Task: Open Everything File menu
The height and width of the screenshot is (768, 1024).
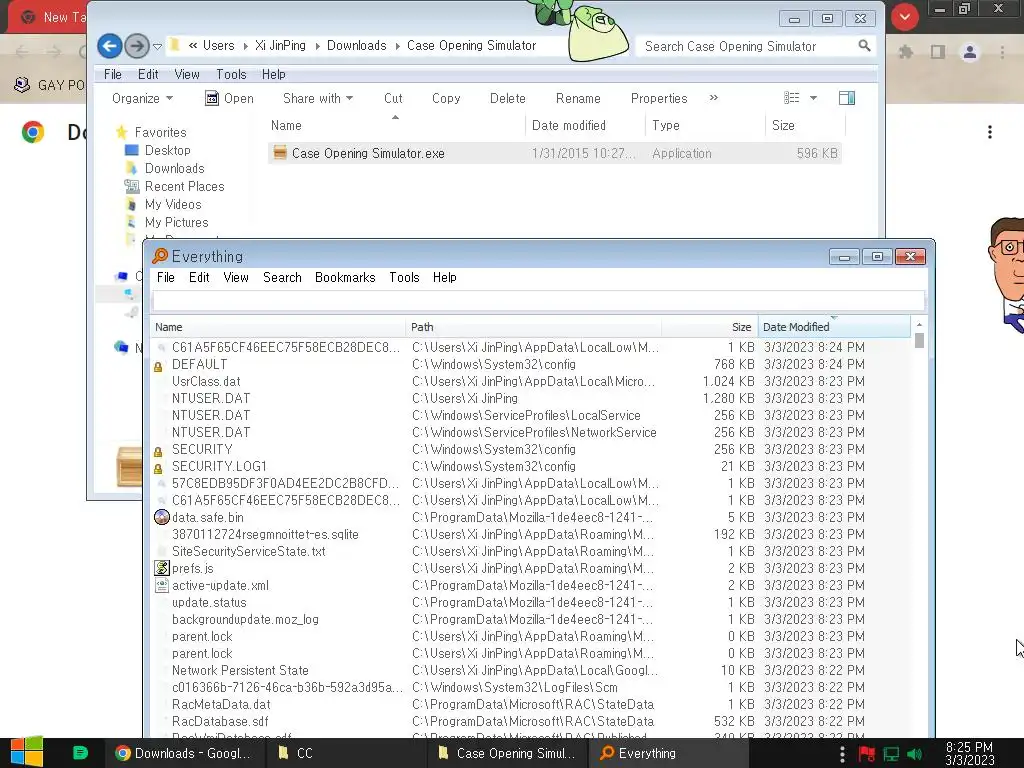Action: [166, 278]
